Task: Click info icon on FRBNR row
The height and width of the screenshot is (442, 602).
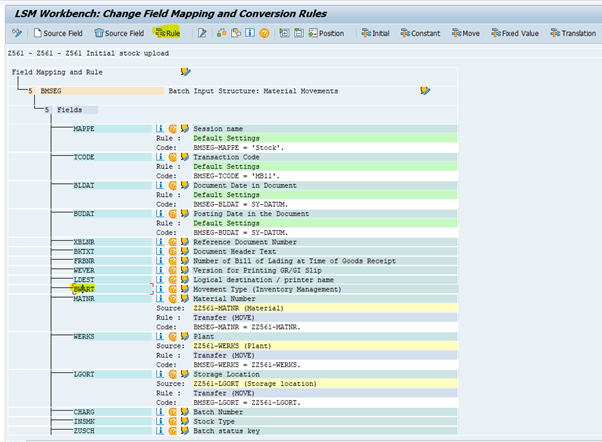Action: [160, 261]
